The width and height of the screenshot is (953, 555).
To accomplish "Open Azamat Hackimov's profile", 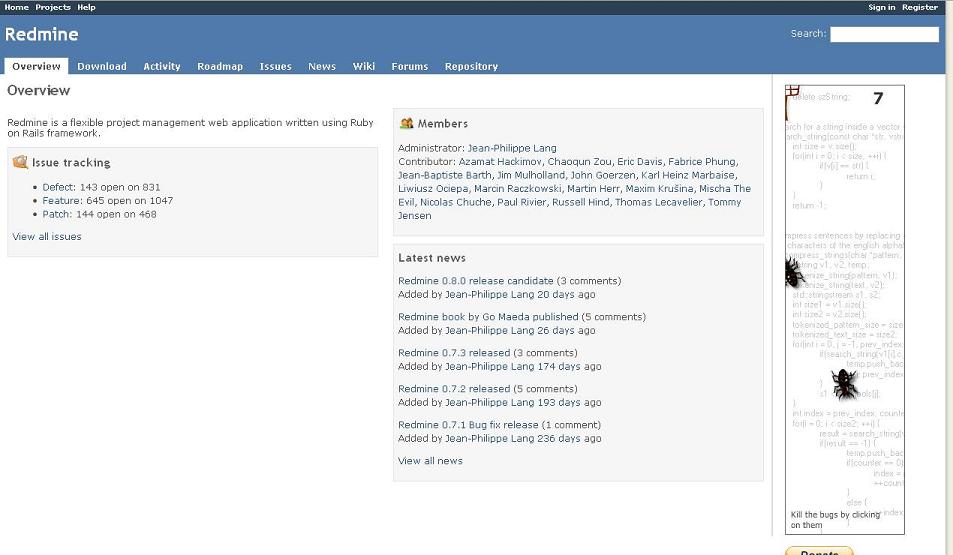I will point(500,162).
